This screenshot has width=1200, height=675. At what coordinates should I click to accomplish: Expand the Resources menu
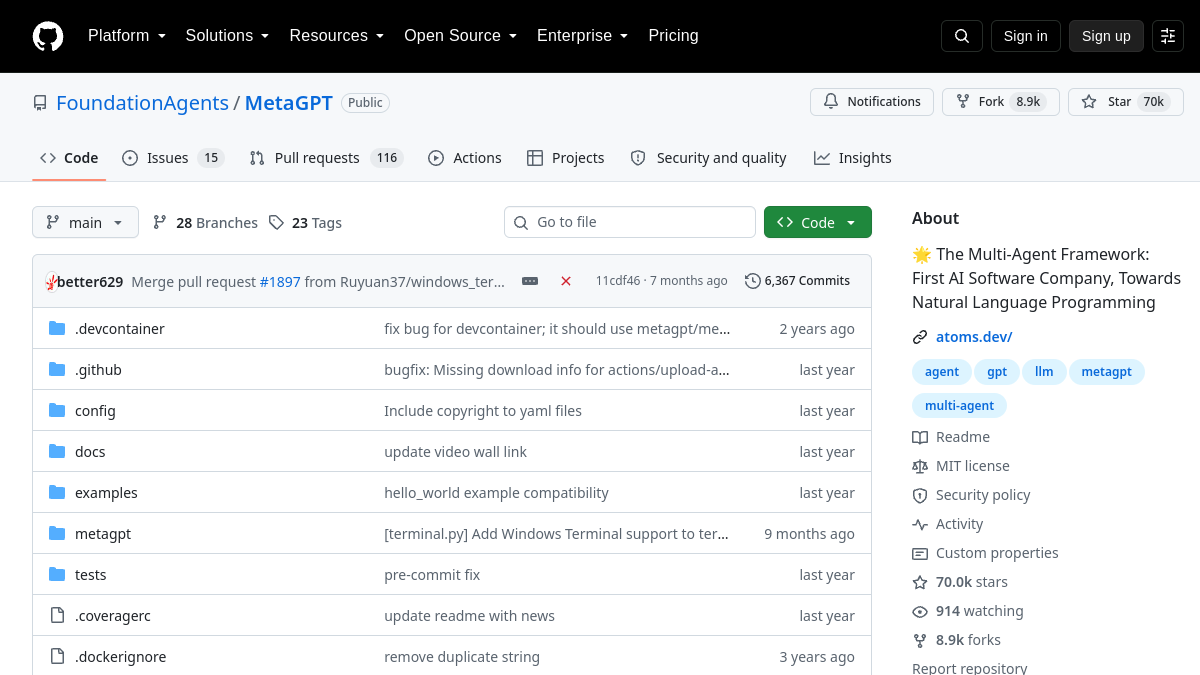tap(337, 36)
